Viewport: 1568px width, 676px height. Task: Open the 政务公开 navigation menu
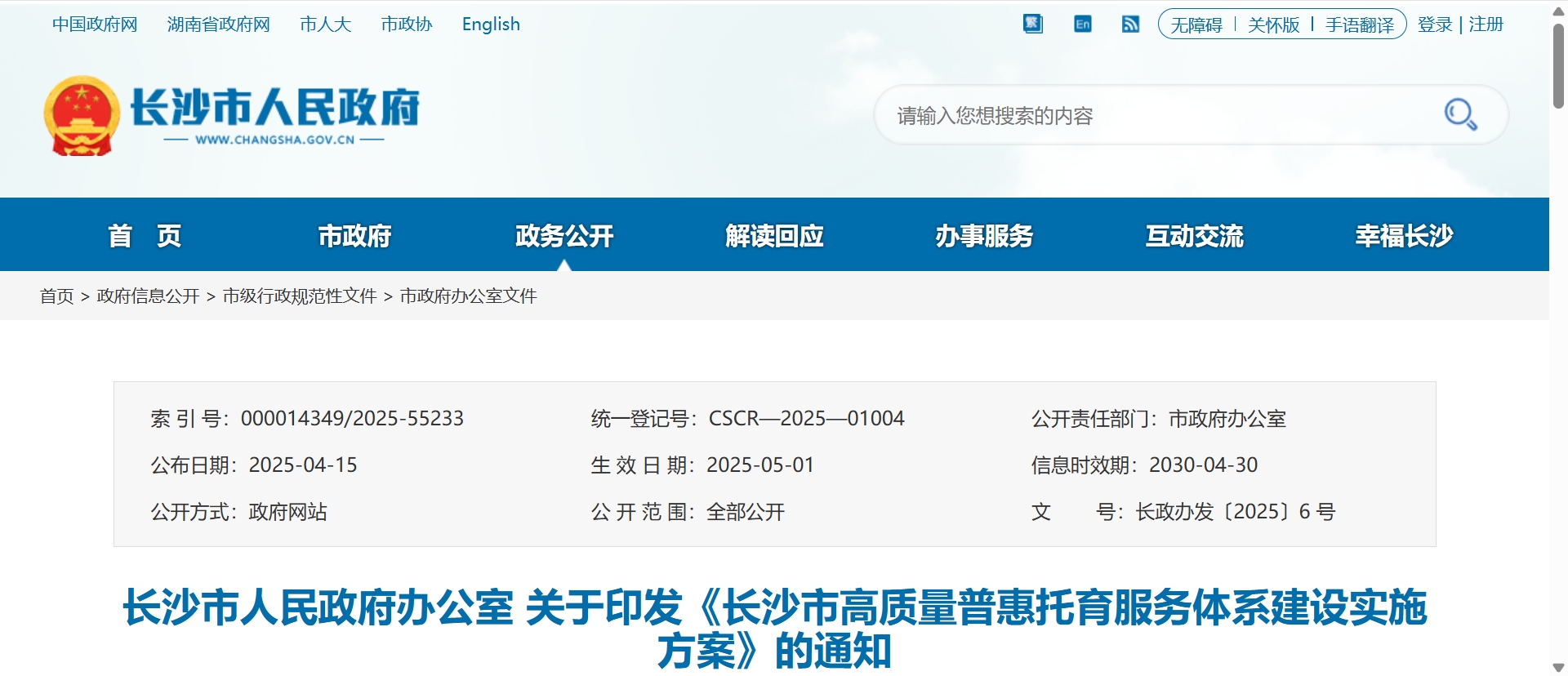(564, 236)
